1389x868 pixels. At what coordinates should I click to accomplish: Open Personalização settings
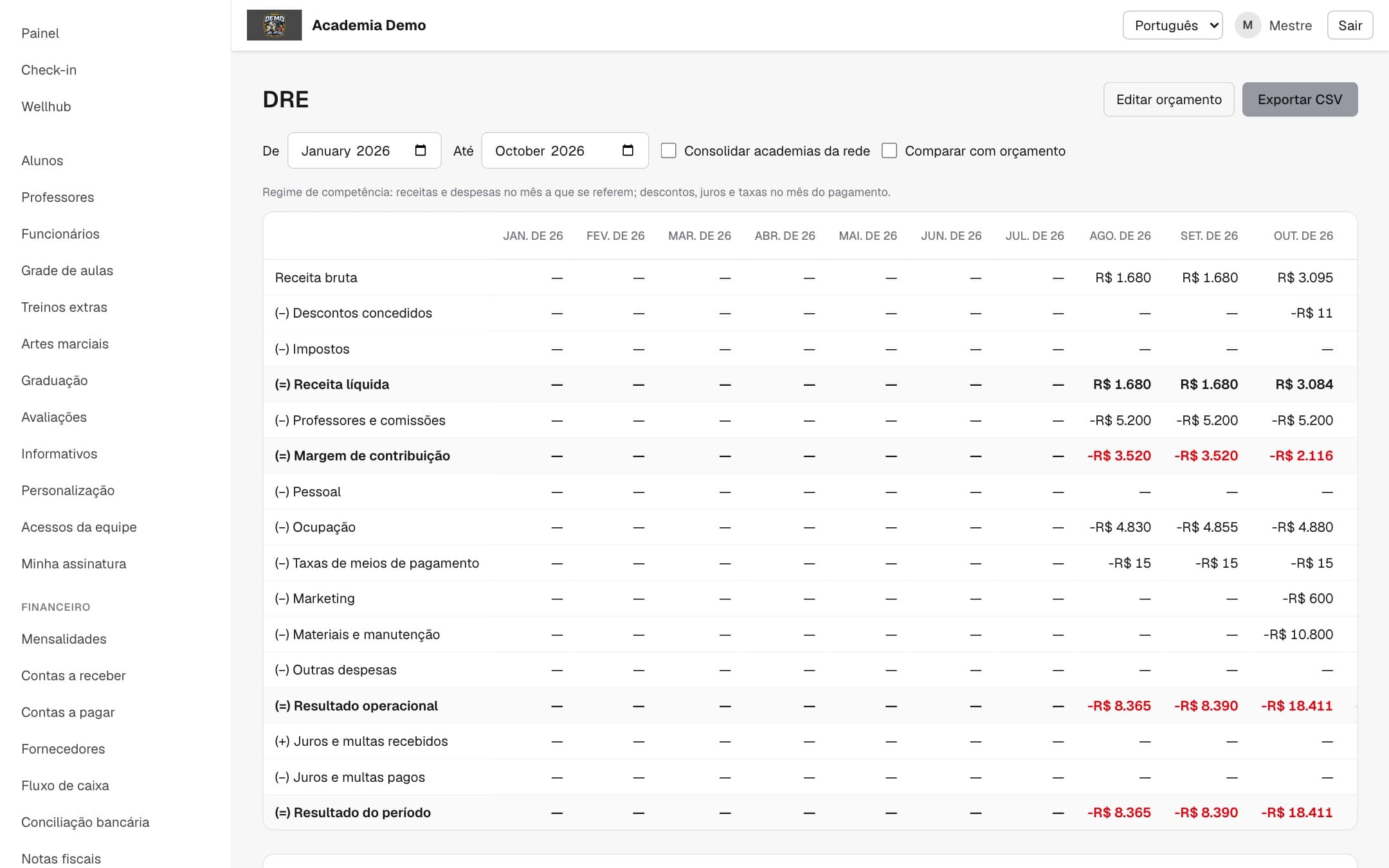68,491
